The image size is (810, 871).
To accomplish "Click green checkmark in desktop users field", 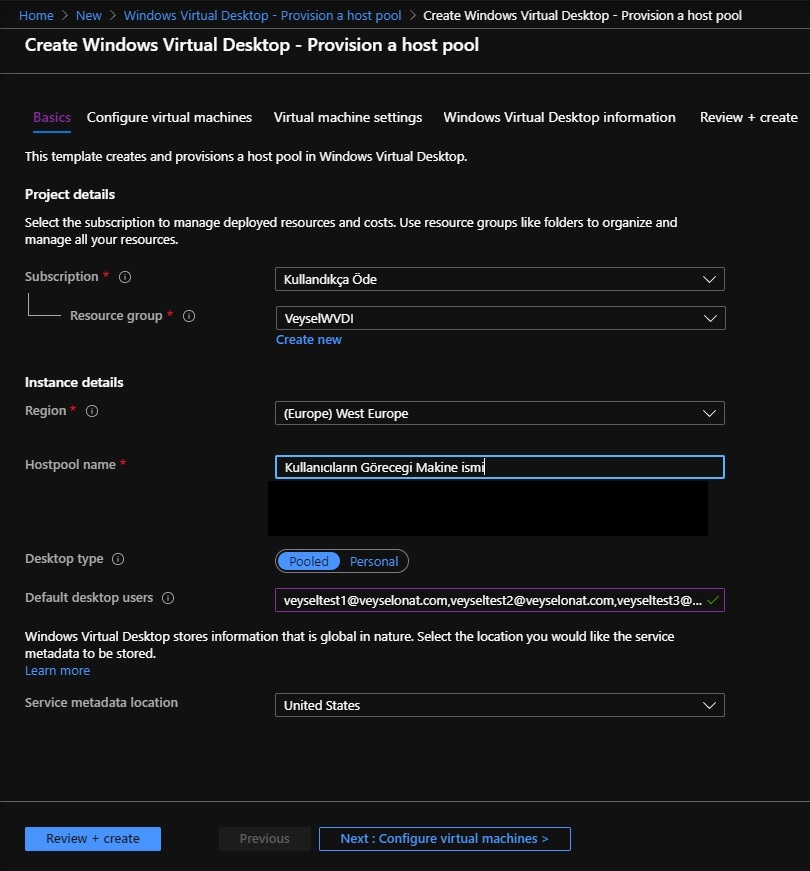I will click(713, 600).
